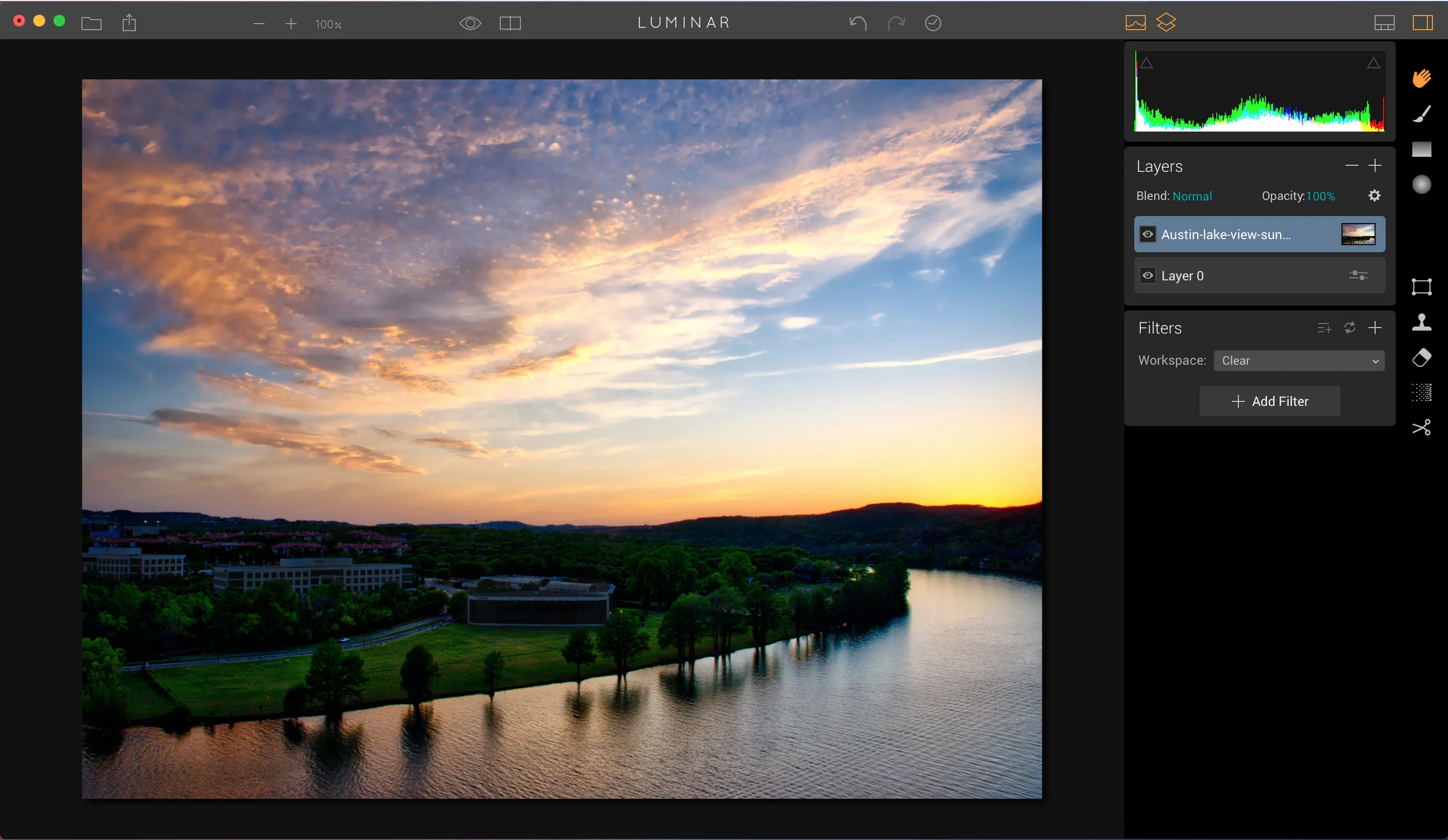Select the Erase tool
The height and width of the screenshot is (840, 1448).
tap(1421, 358)
